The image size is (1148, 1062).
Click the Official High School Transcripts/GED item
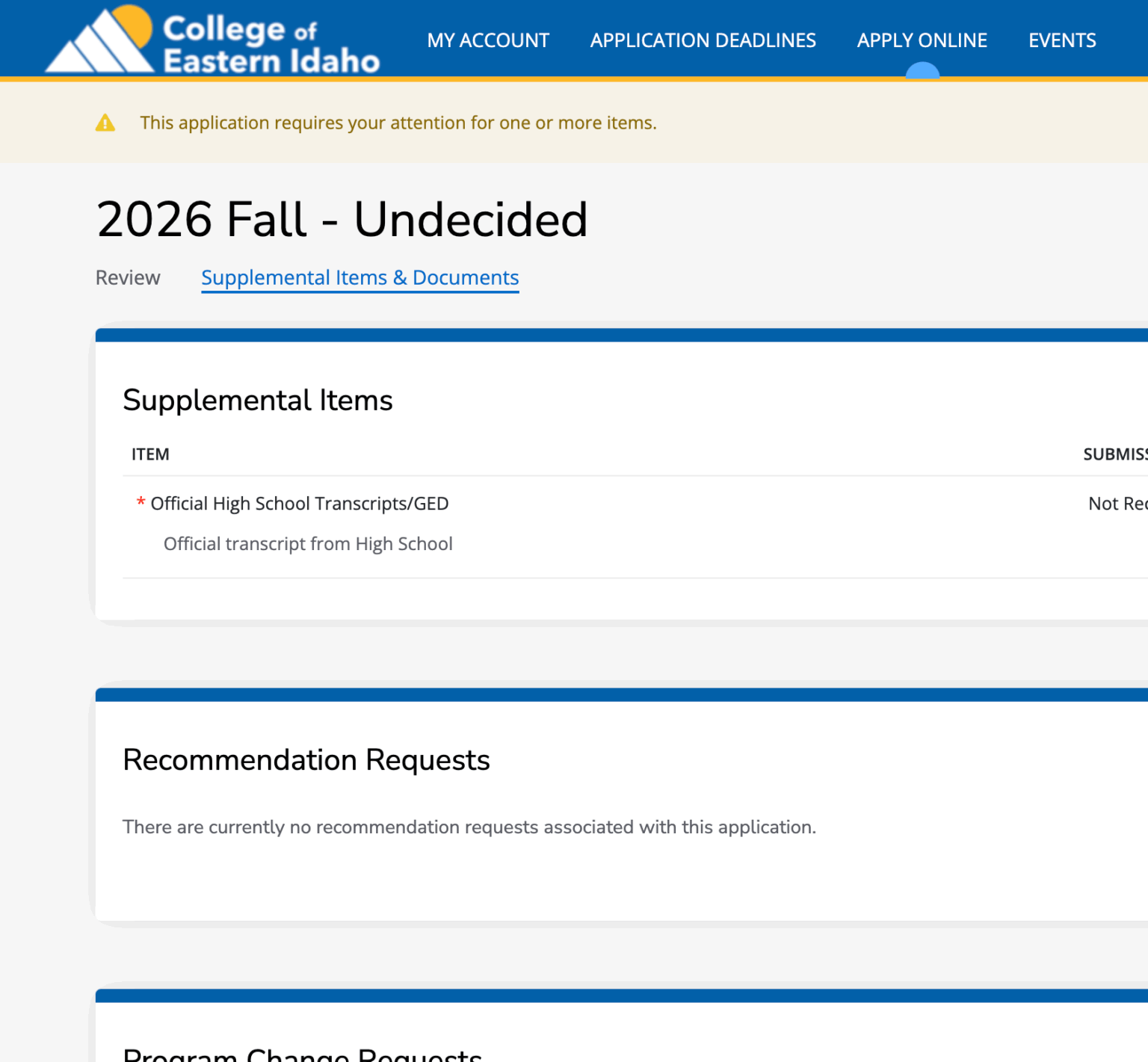(299, 503)
